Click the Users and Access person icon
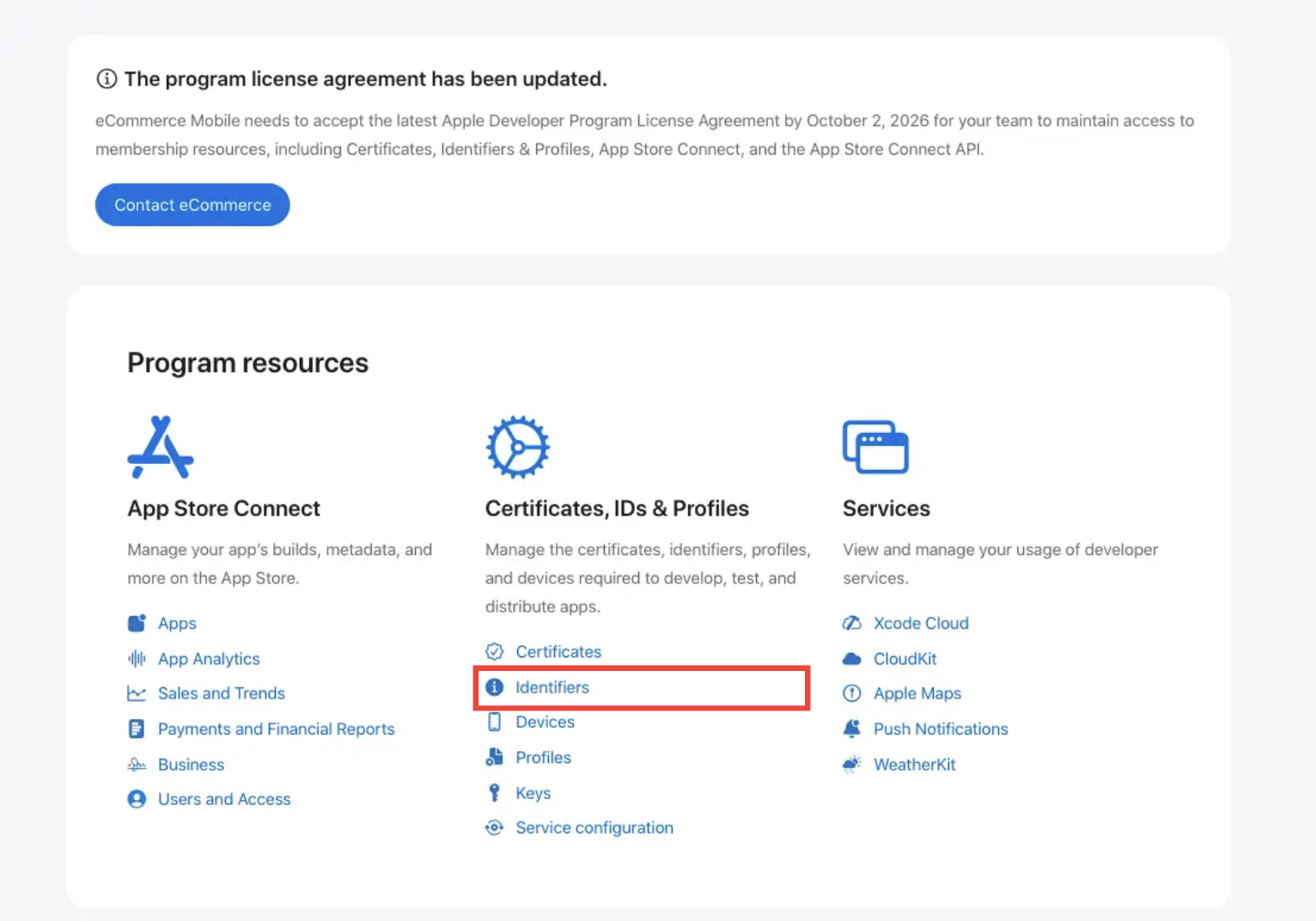 (137, 799)
